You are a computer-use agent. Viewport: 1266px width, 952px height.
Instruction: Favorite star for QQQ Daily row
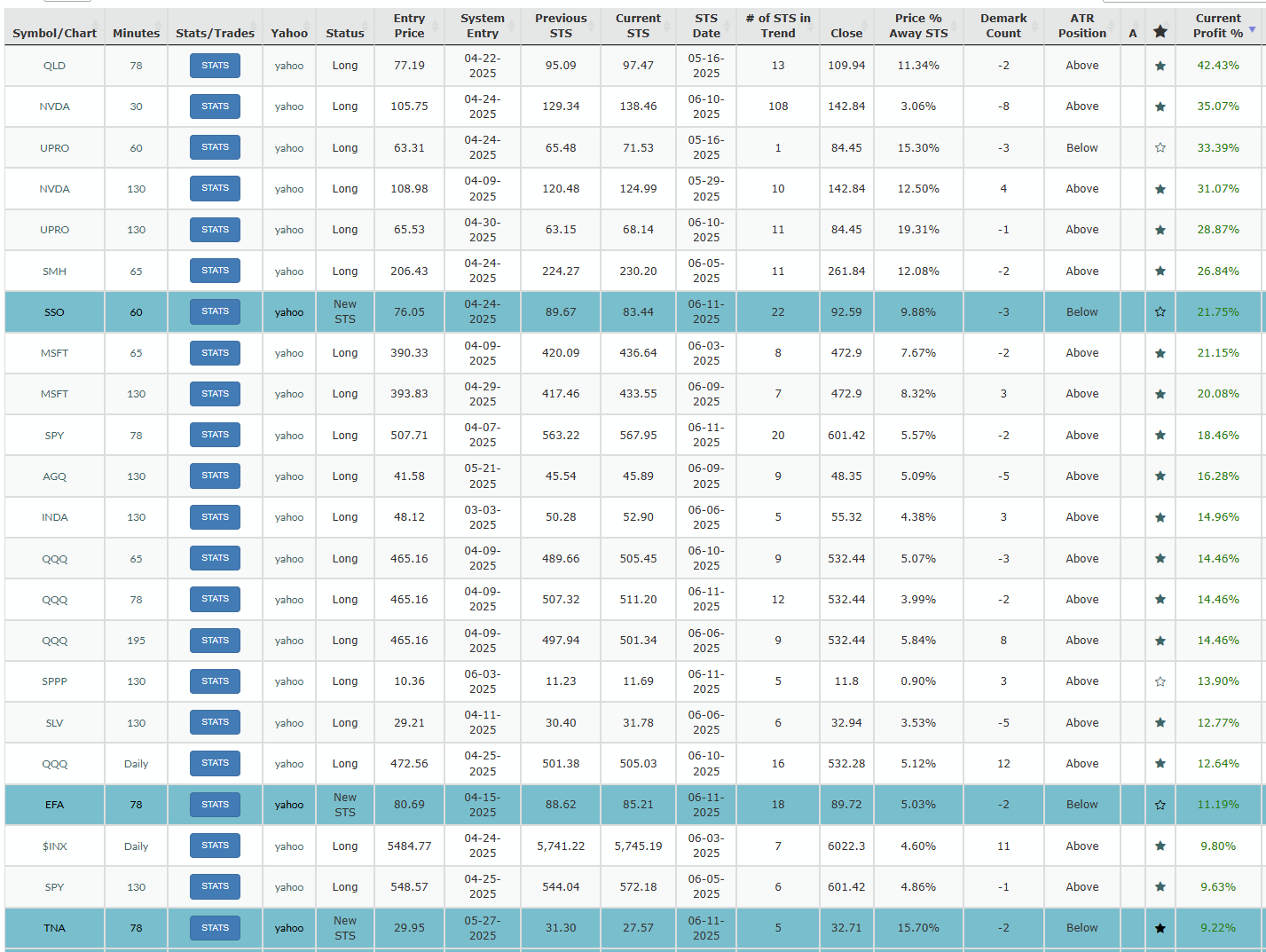[1160, 764]
